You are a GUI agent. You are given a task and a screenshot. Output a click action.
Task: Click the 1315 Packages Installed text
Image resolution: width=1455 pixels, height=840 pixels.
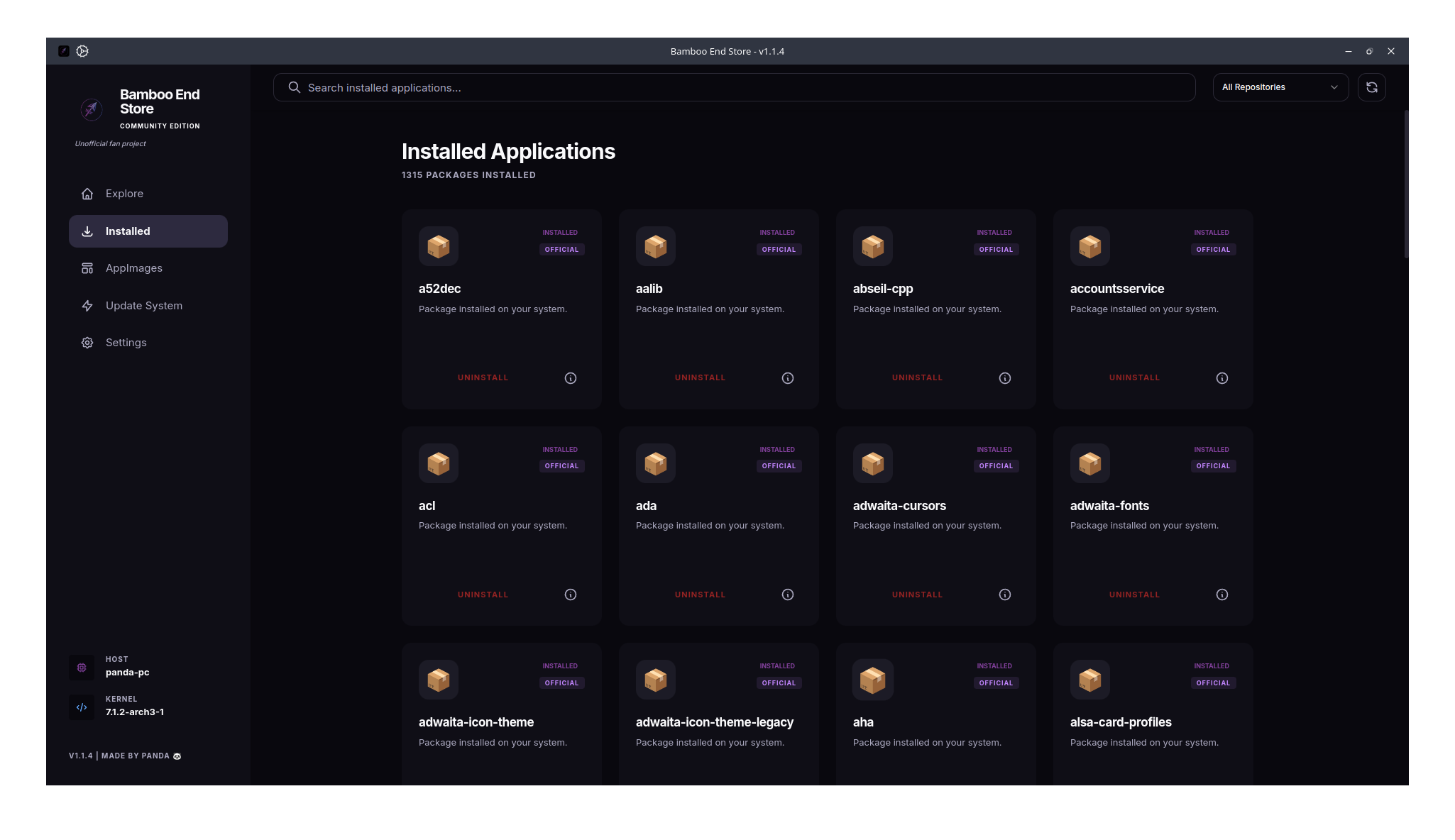[x=468, y=175]
